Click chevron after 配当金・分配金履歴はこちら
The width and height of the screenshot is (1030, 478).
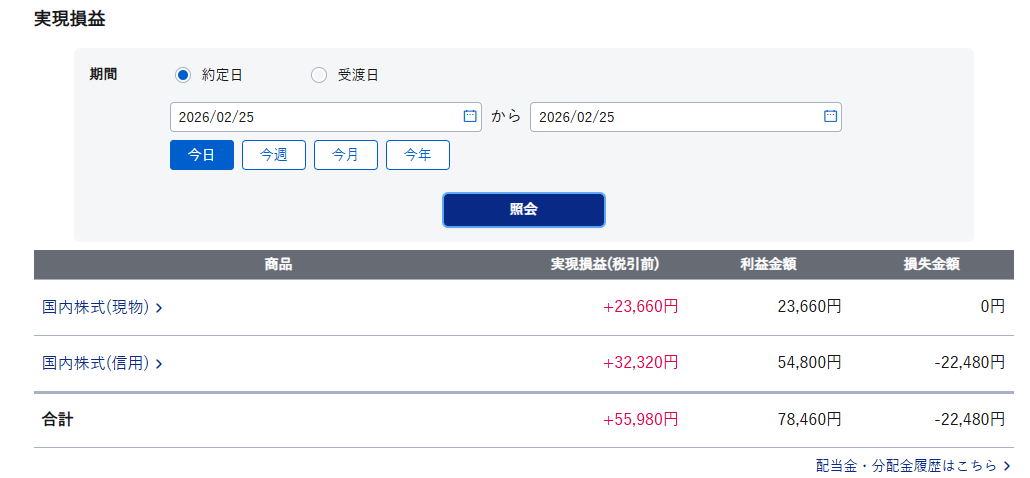pyautogui.click(x=1007, y=466)
